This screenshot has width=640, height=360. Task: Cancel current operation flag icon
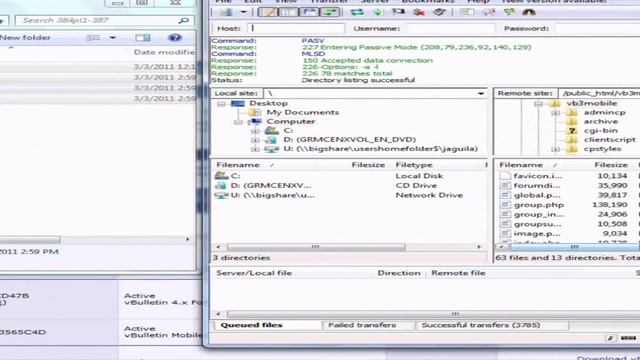398,12
